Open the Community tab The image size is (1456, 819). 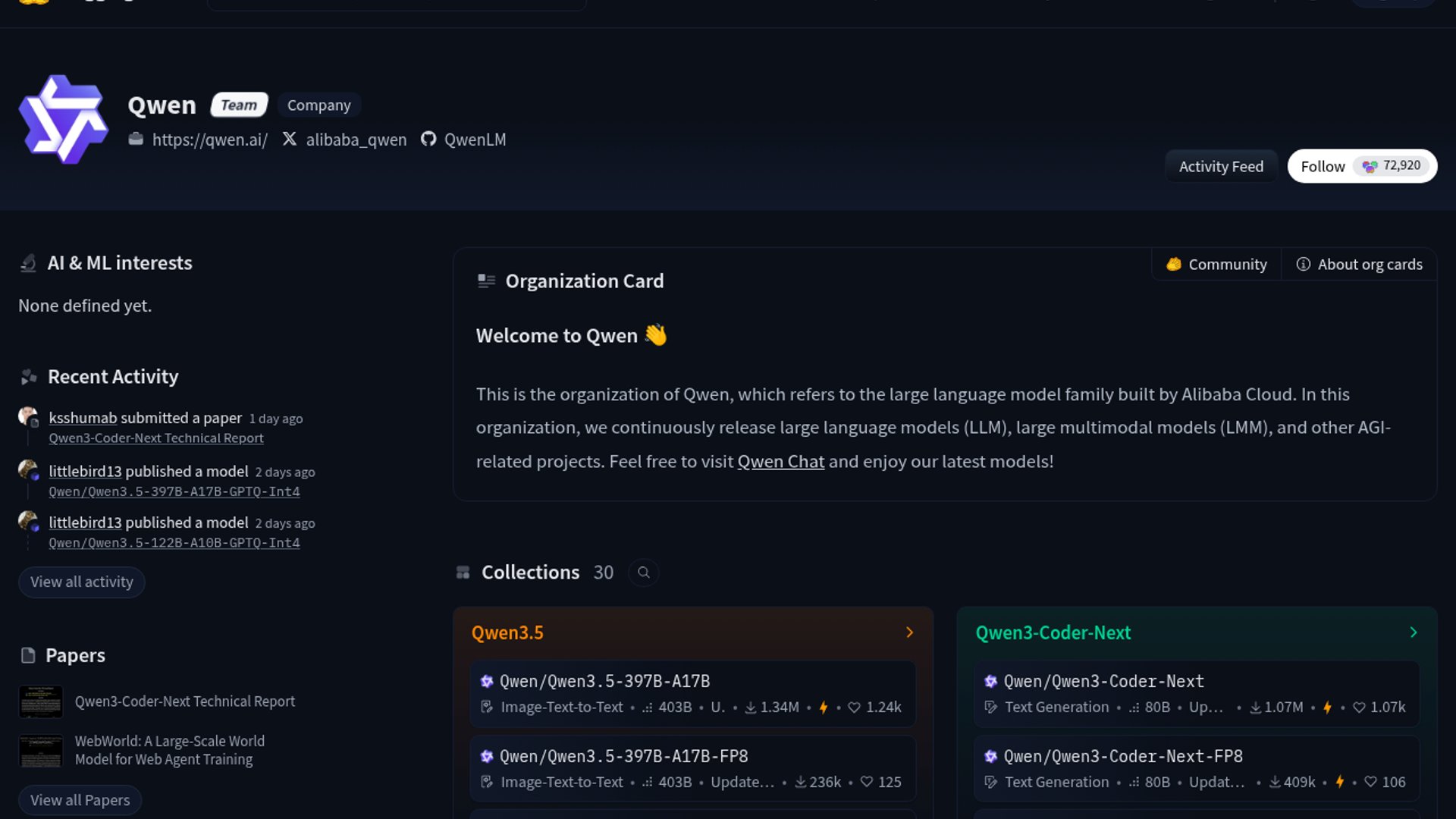(1217, 265)
